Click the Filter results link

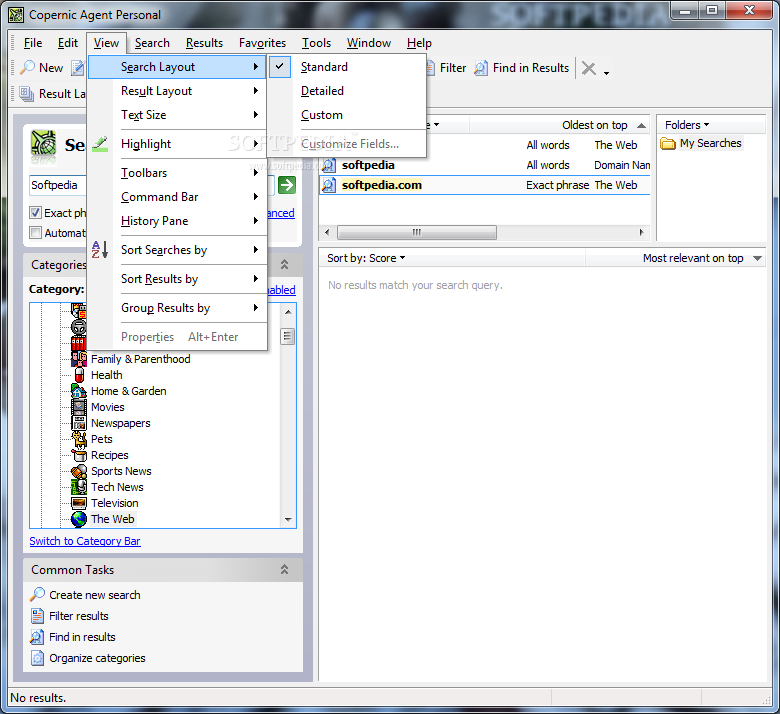(x=79, y=616)
